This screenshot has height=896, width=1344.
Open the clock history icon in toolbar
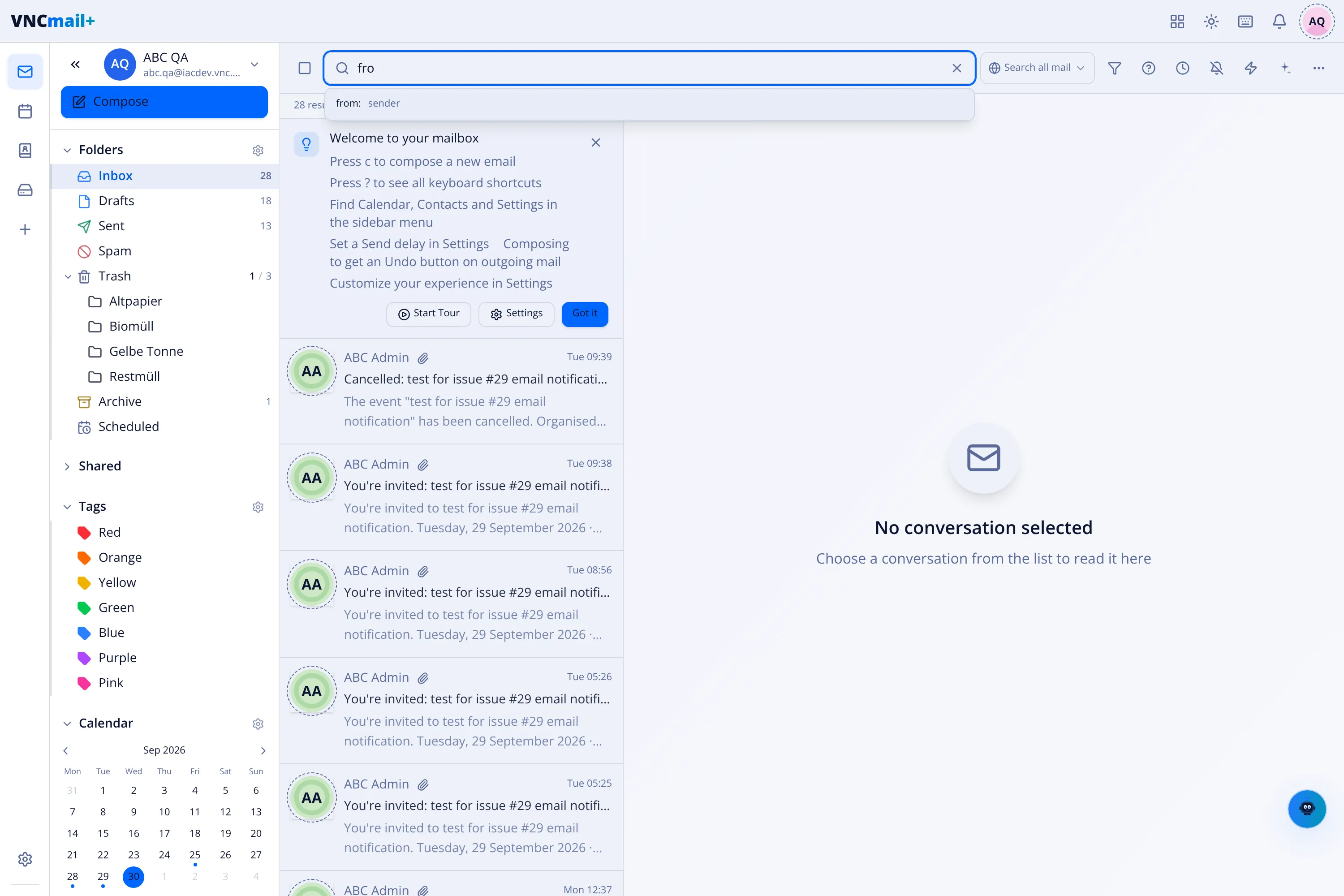(1182, 68)
